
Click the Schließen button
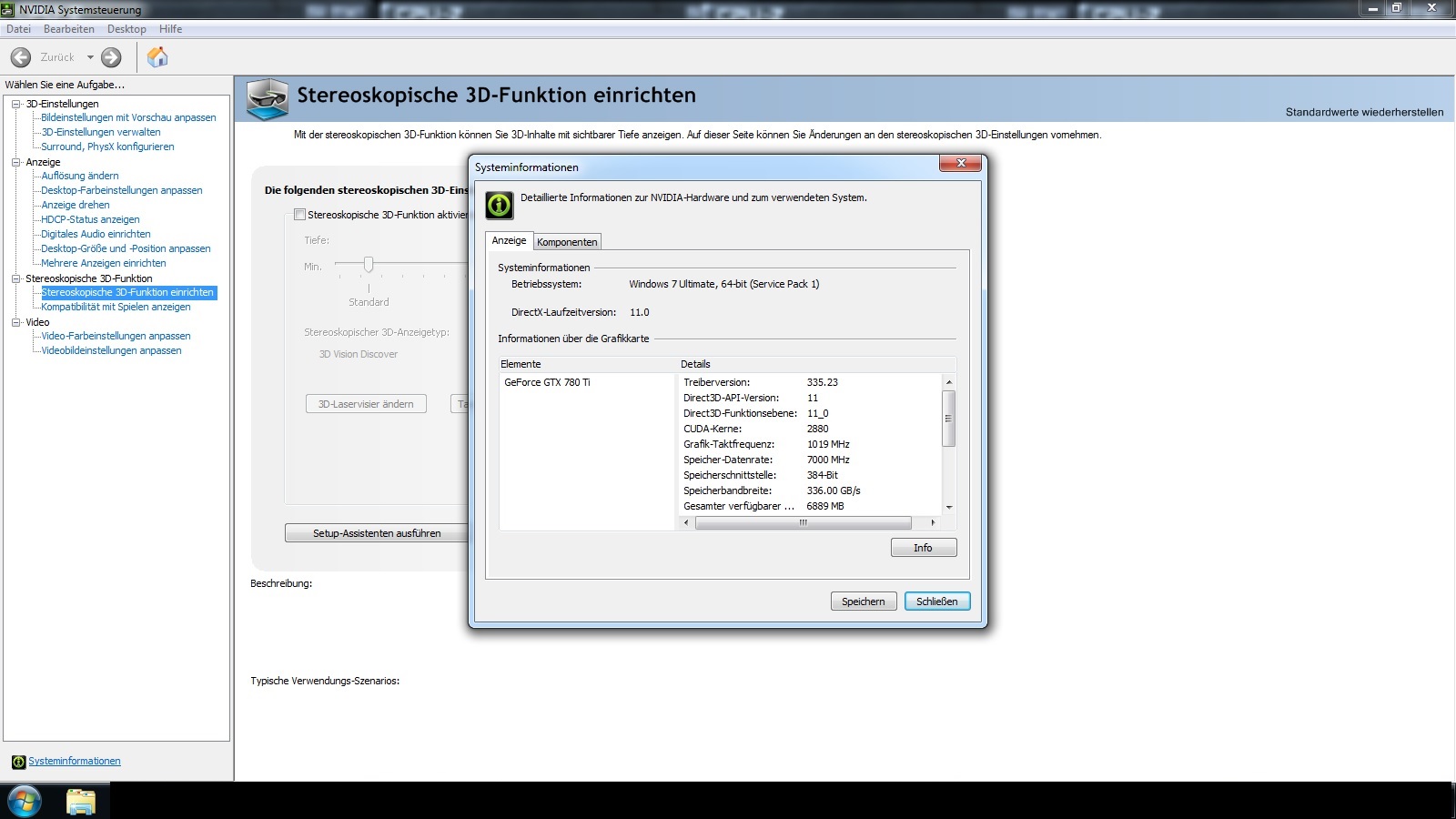click(937, 602)
